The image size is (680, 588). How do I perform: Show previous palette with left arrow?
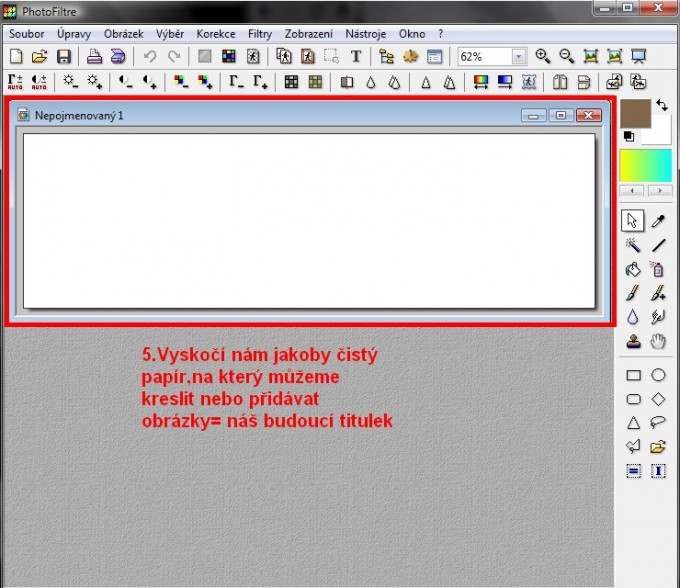click(632, 190)
